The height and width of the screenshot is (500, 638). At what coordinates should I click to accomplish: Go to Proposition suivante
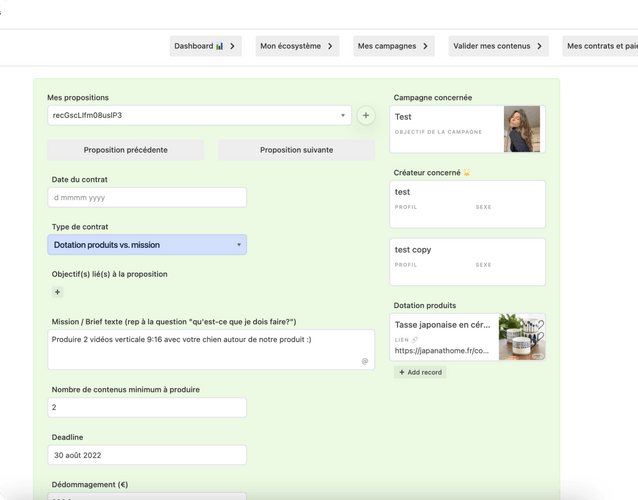pos(296,150)
